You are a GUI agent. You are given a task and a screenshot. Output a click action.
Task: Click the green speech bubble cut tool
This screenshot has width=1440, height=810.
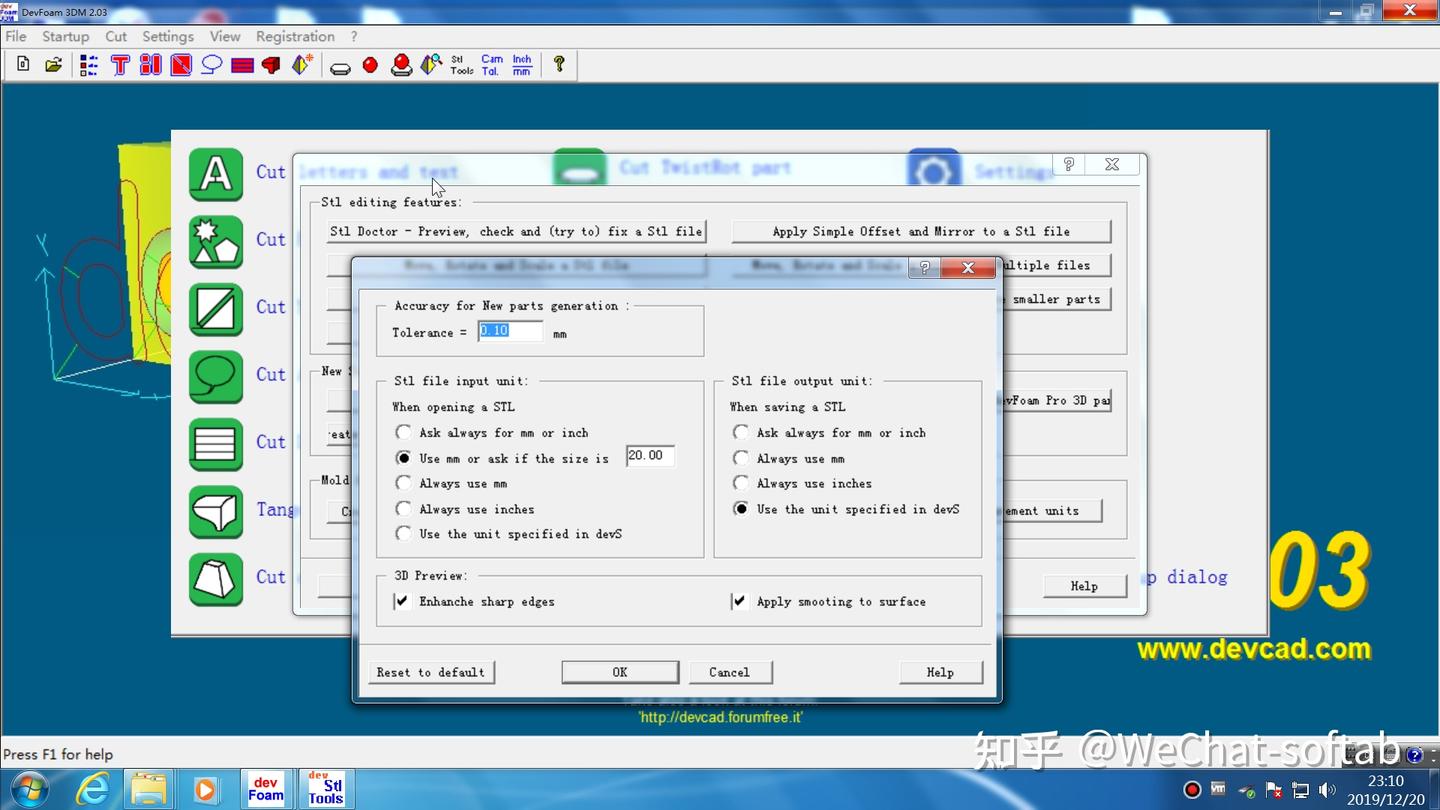tap(215, 377)
